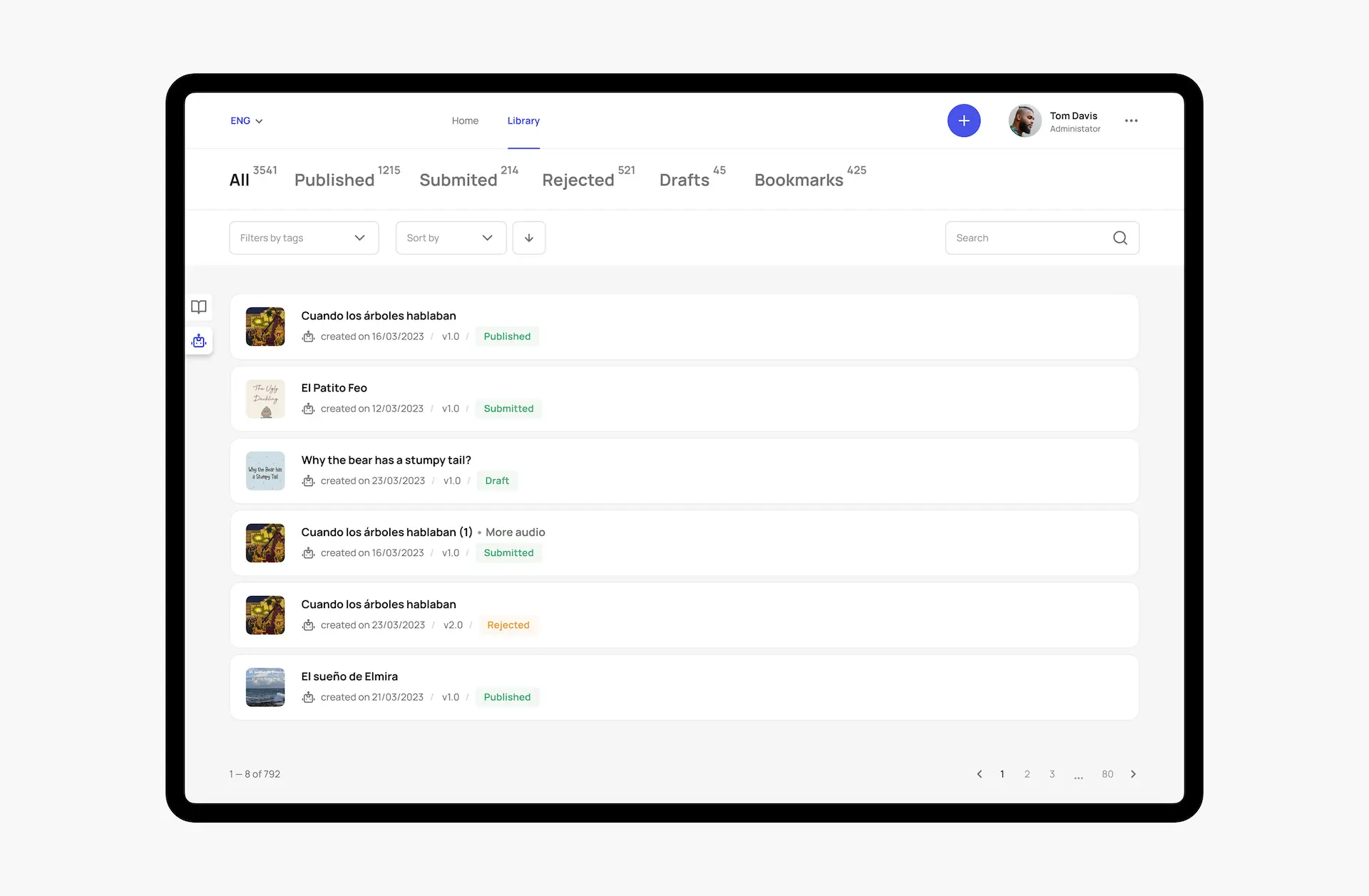Expand the ENG language dropdown

(246, 121)
